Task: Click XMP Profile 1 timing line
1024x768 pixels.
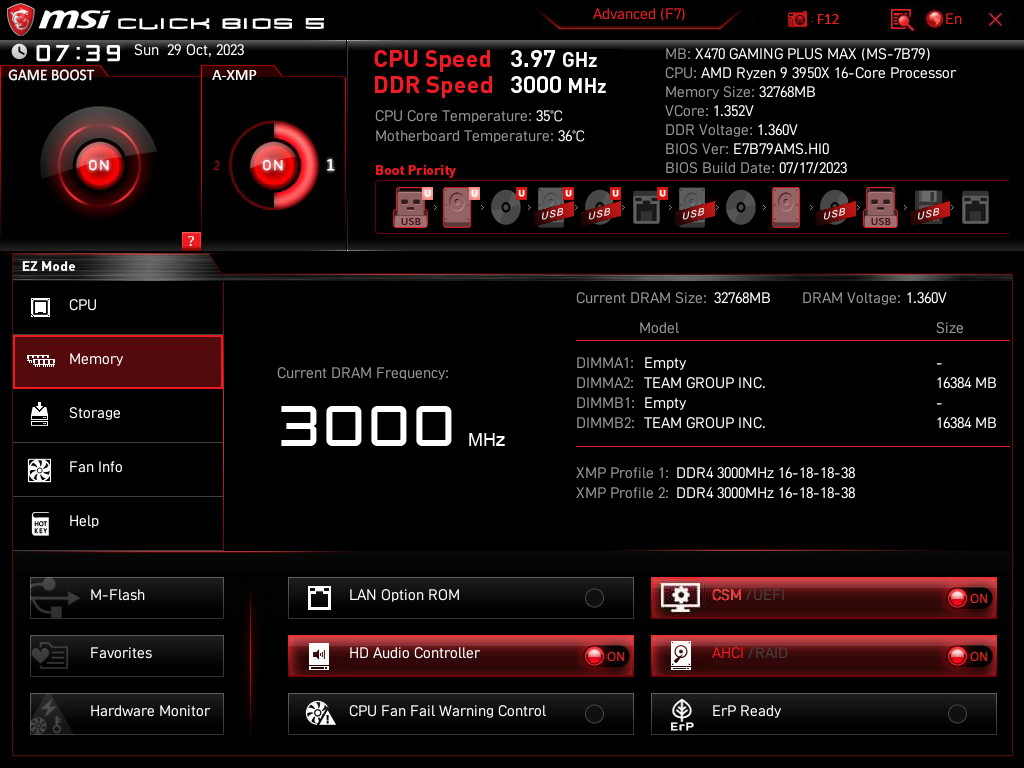Action: click(x=715, y=473)
